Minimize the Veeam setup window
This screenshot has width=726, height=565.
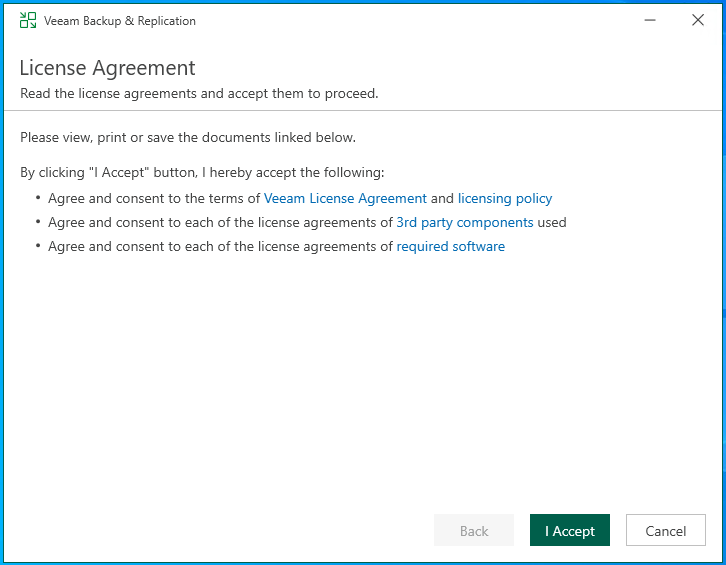[x=651, y=20]
